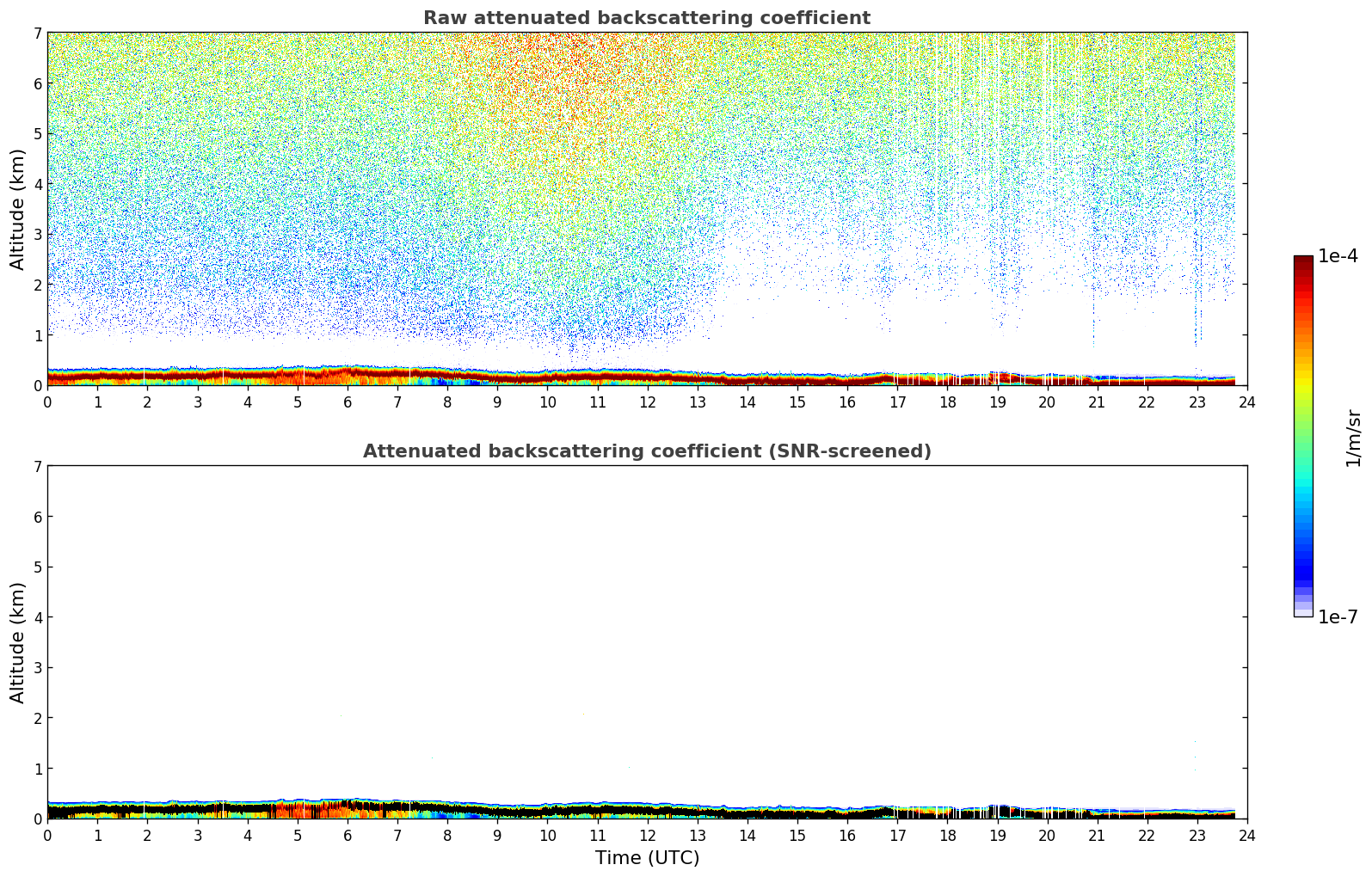Click altitude tick "6" on the SNR-screened plot
1372x877 pixels.
tap(38, 517)
